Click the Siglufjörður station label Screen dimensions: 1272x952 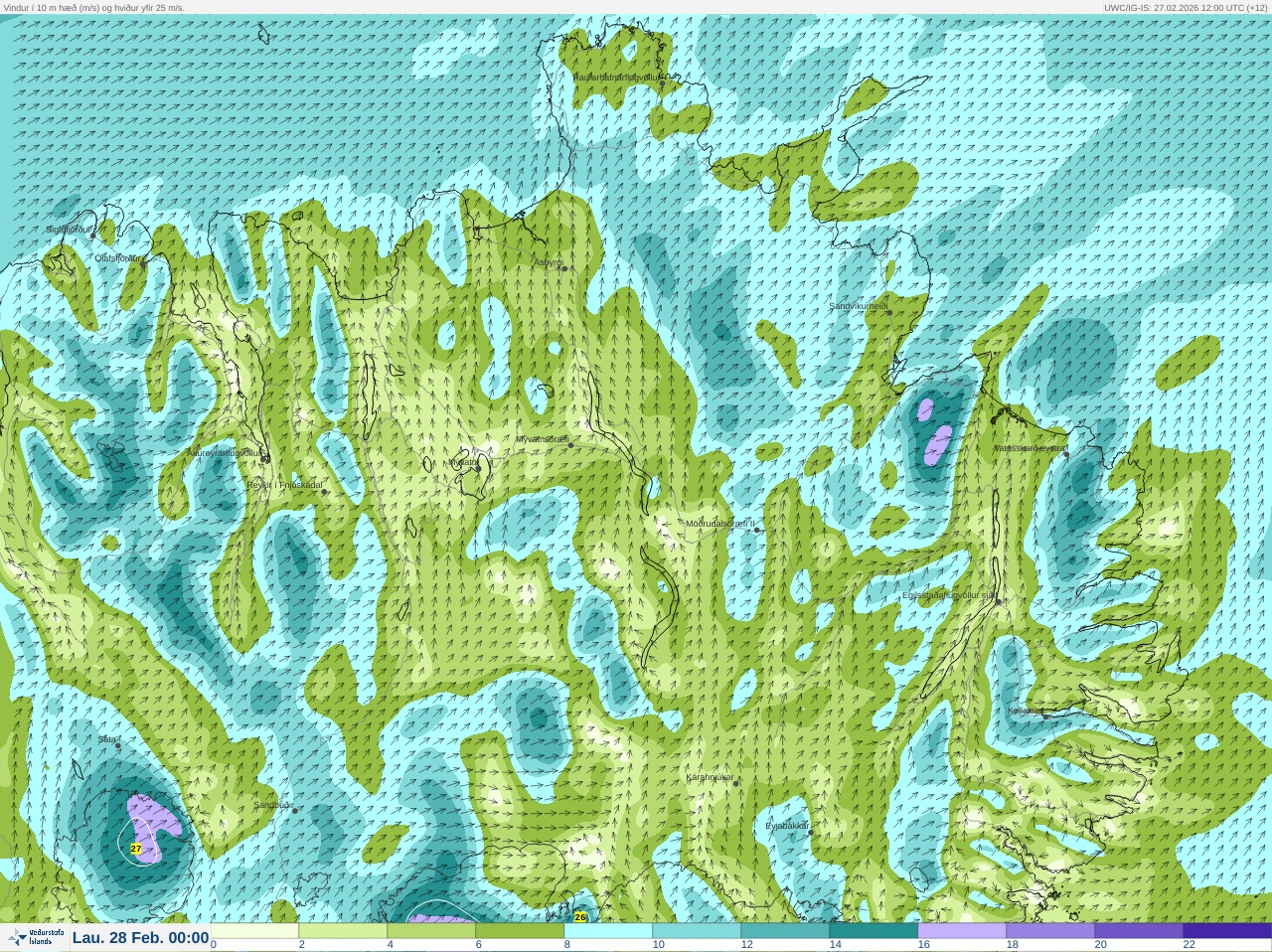[69, 230]
